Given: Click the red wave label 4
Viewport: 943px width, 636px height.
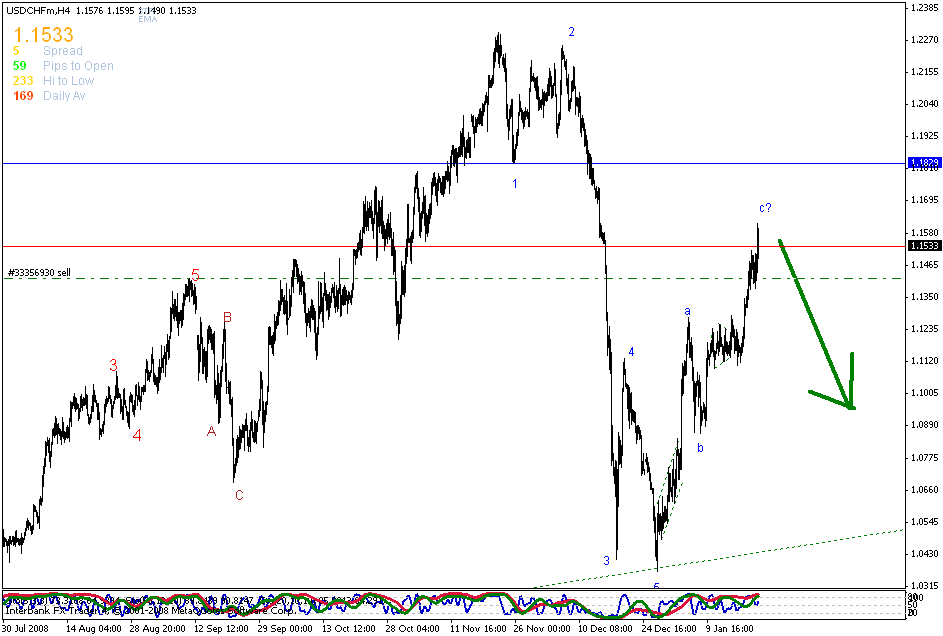Looking at the screenshot, I should [137, 435].
